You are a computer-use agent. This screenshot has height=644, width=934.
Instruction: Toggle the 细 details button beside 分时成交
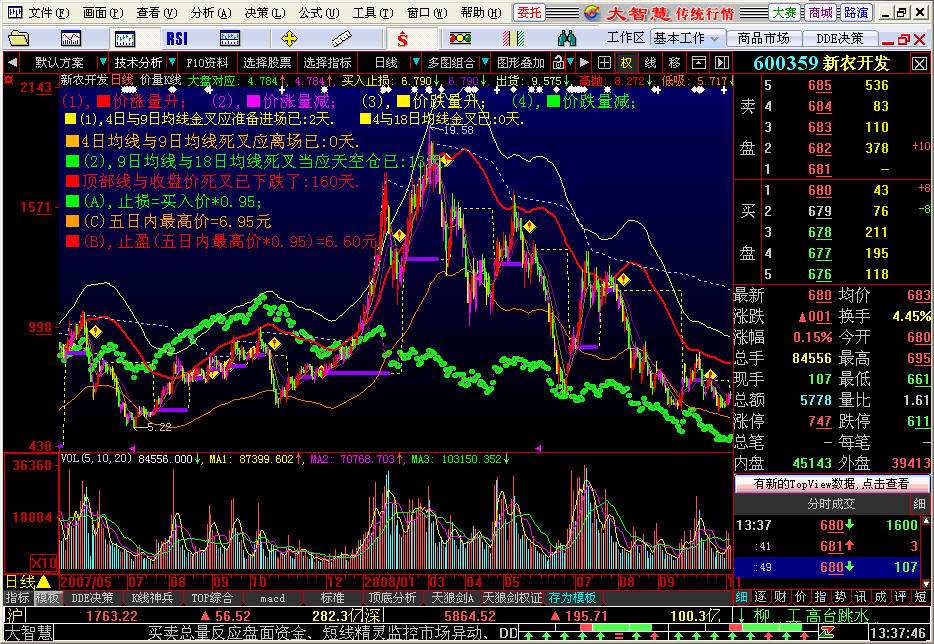coord(919,504)
